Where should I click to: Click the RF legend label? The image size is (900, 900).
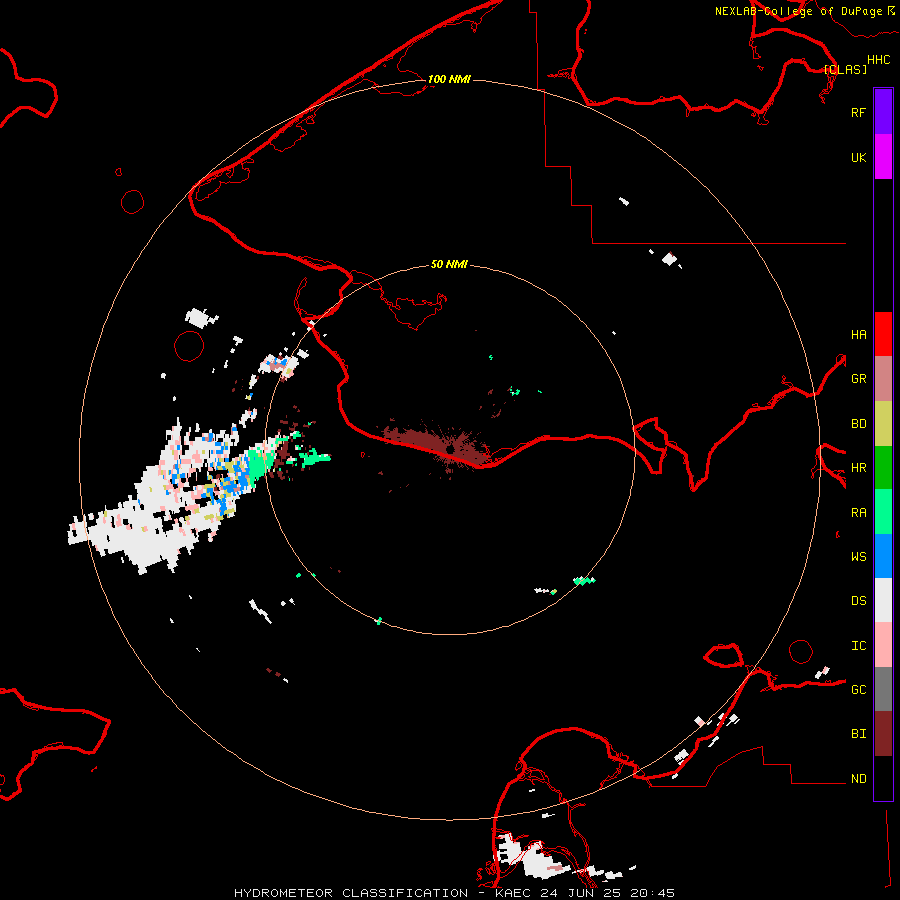858,112
